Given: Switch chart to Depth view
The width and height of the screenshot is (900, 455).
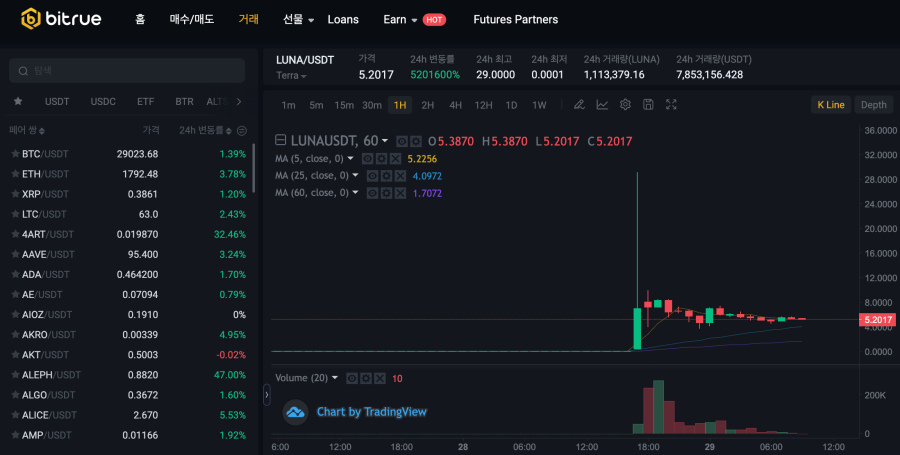Looking at the screenshot, I should pyautogui.click(x=874, y=105).
